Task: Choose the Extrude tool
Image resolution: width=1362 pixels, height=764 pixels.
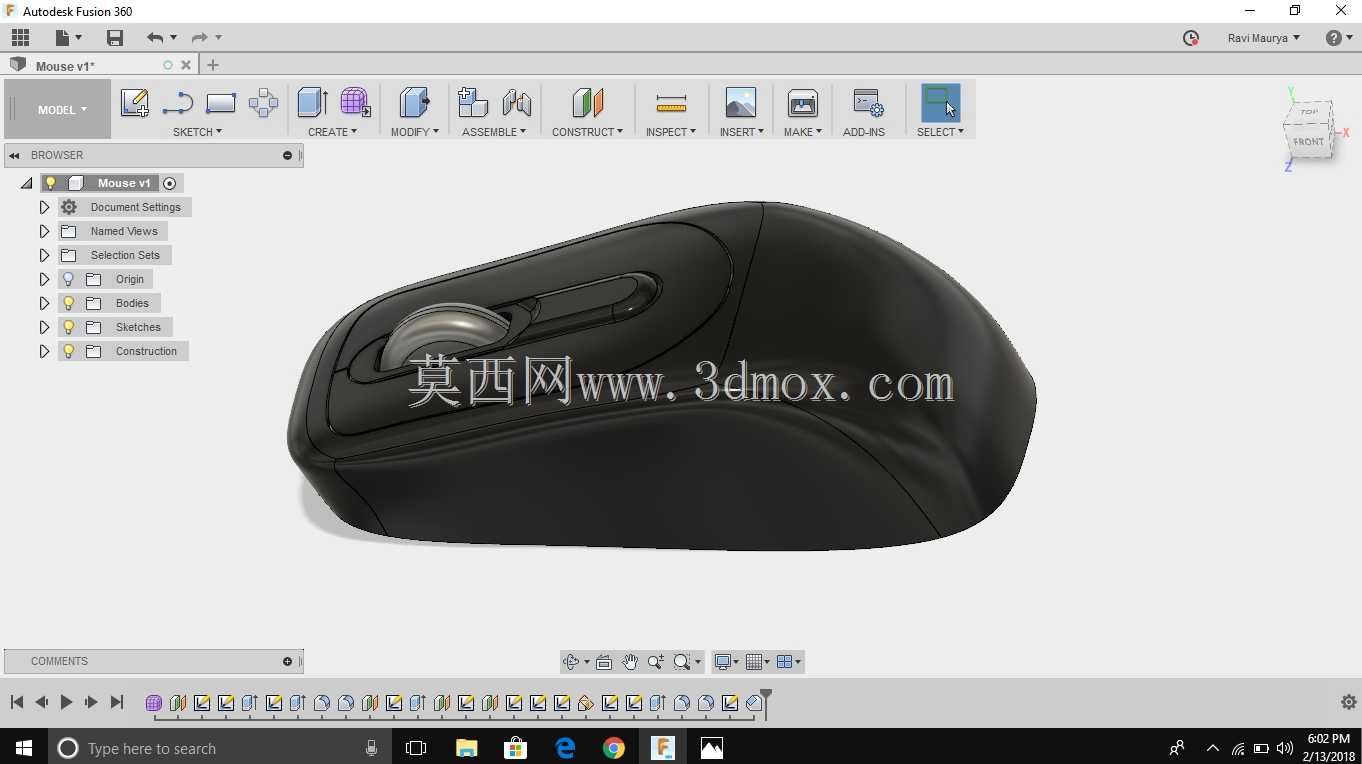Action: 313,102
